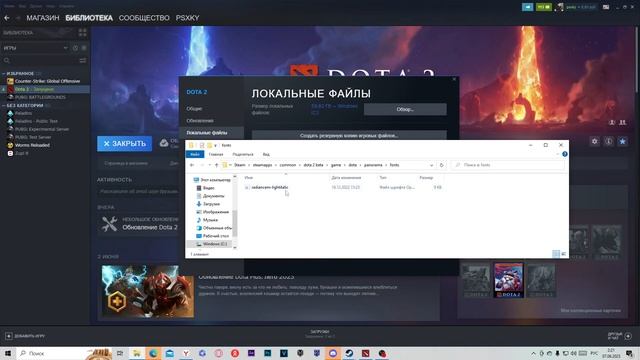Click Explorer back navigation arrow
Viewport: 640px width, 360px height.
click(x=192, y=165)
